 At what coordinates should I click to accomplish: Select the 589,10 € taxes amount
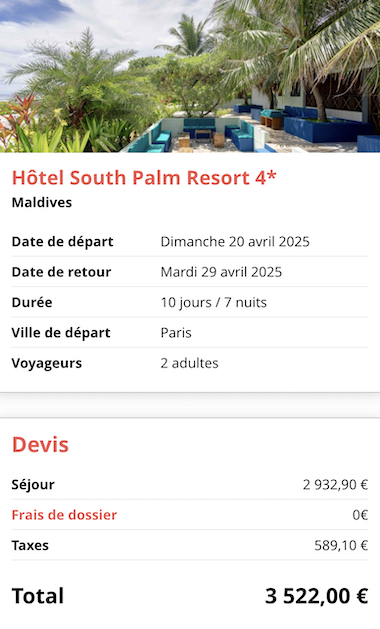341,546
